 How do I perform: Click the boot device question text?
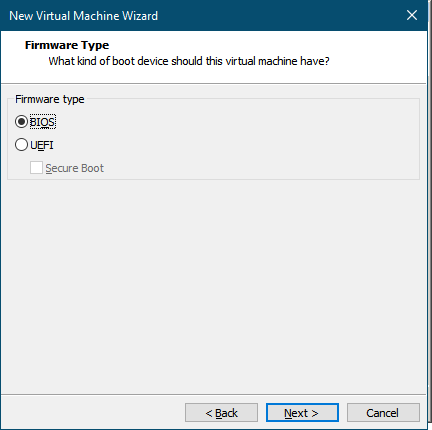189,61
